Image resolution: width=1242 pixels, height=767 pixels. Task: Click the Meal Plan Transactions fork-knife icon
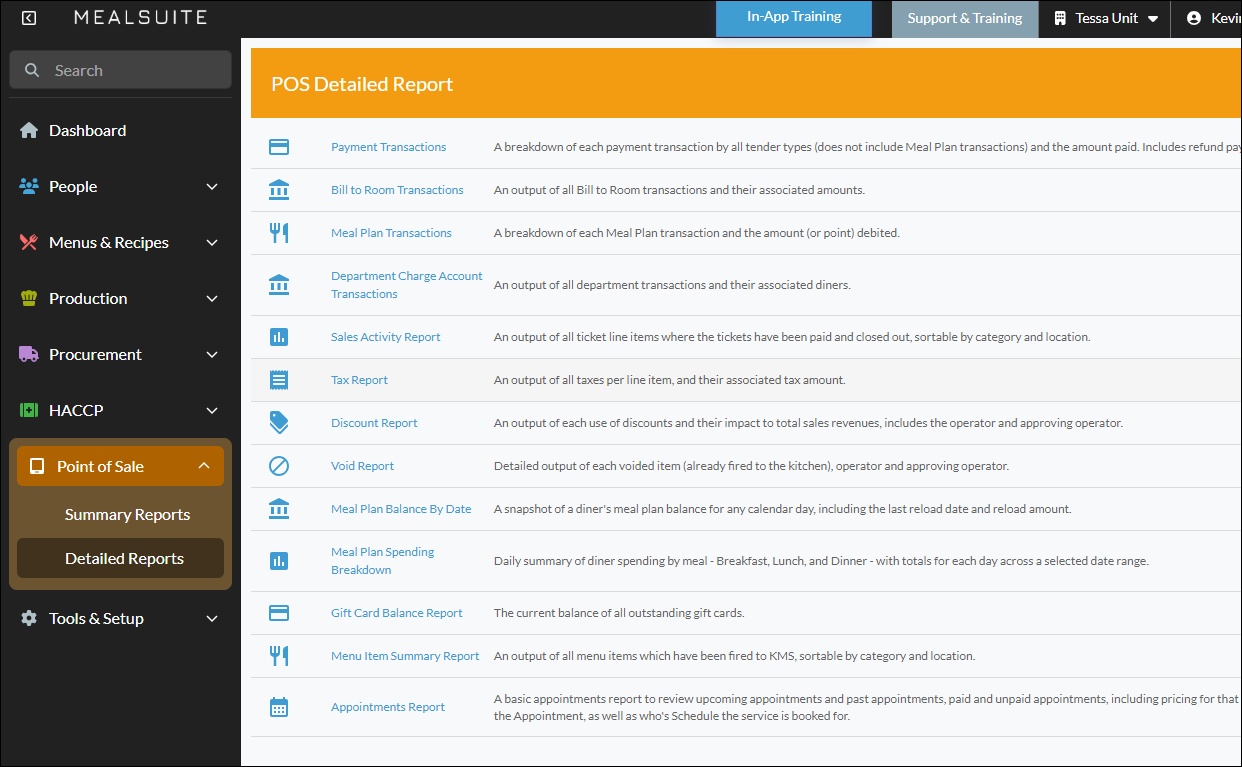coord(279,233)
